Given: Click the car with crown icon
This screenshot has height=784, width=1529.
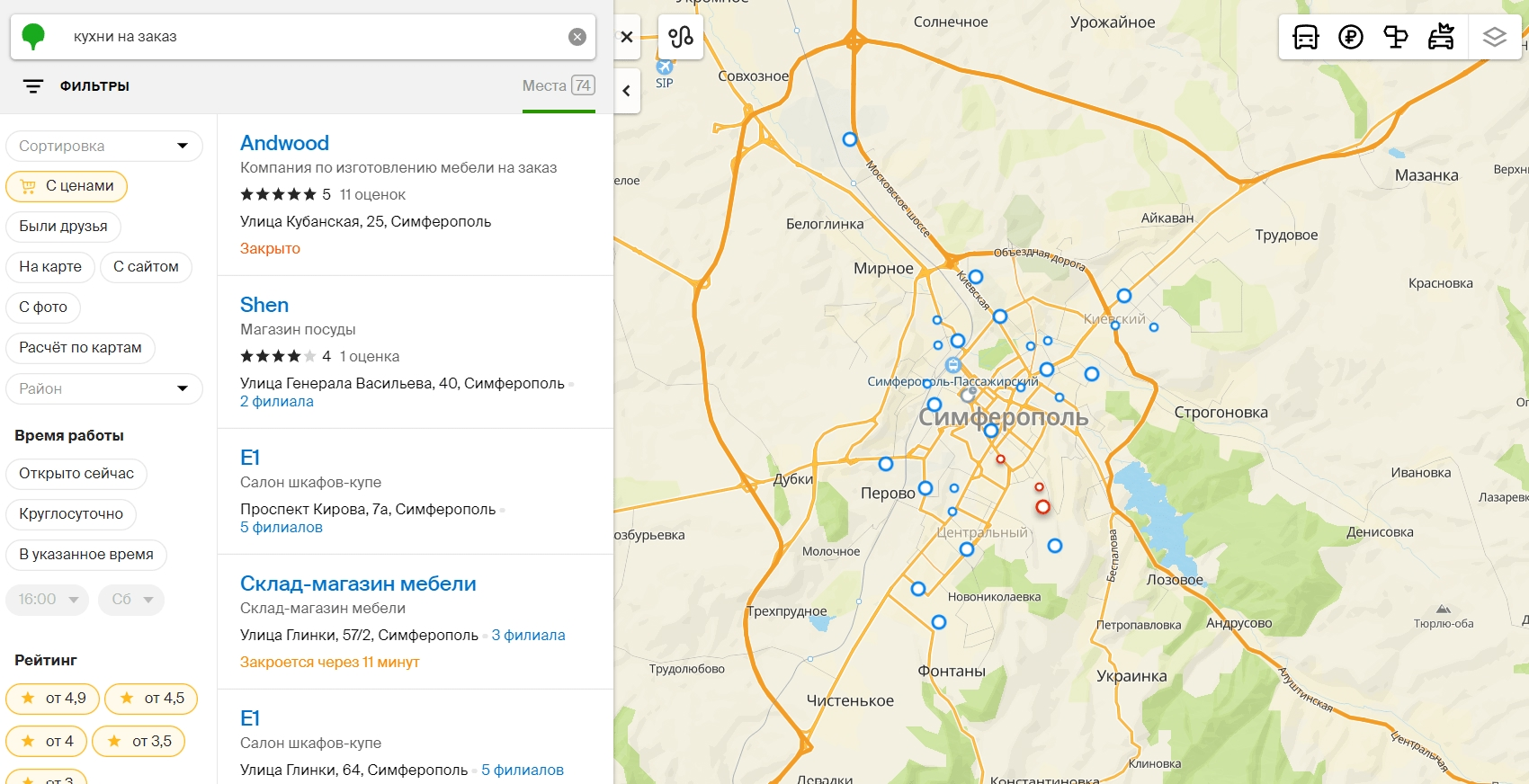Looking at the screenshot, I should [x=1441, y=37].
